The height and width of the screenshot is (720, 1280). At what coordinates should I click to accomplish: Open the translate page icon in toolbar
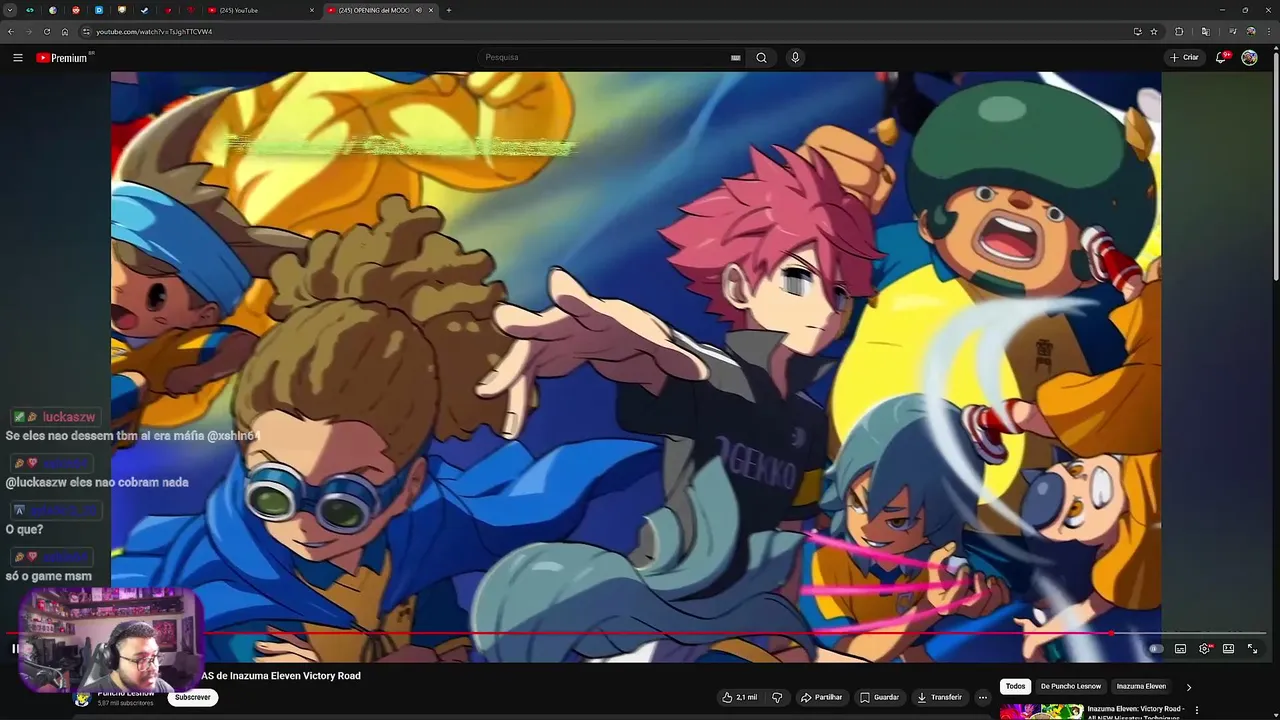pyautogui.click(x=1205, y=32)
